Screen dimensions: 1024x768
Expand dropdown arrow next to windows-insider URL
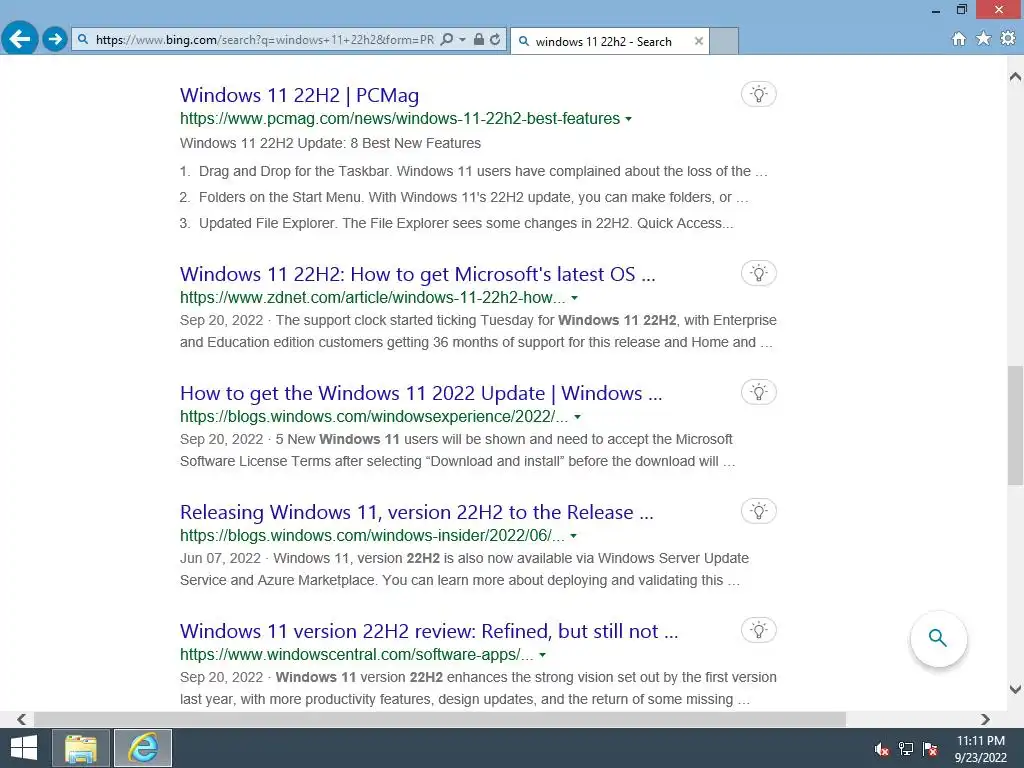pos(573,536)
